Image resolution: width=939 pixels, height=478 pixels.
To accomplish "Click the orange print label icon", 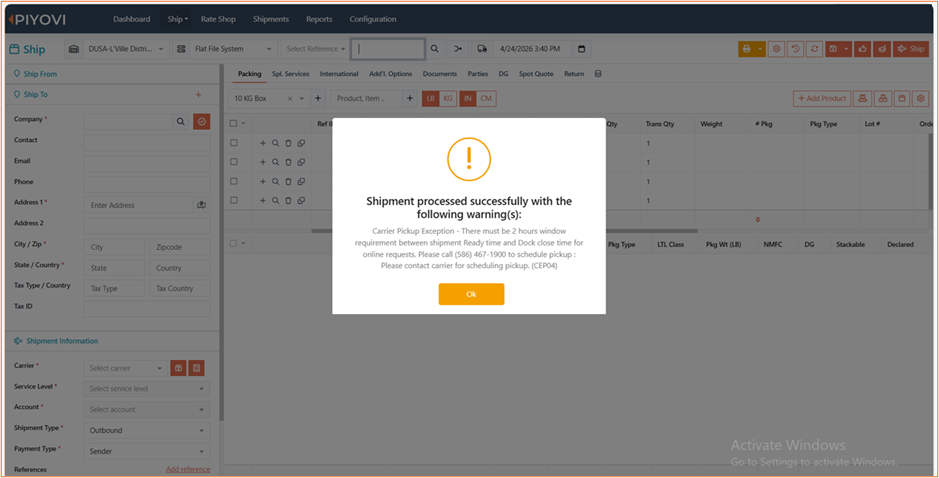I will 747,49.
